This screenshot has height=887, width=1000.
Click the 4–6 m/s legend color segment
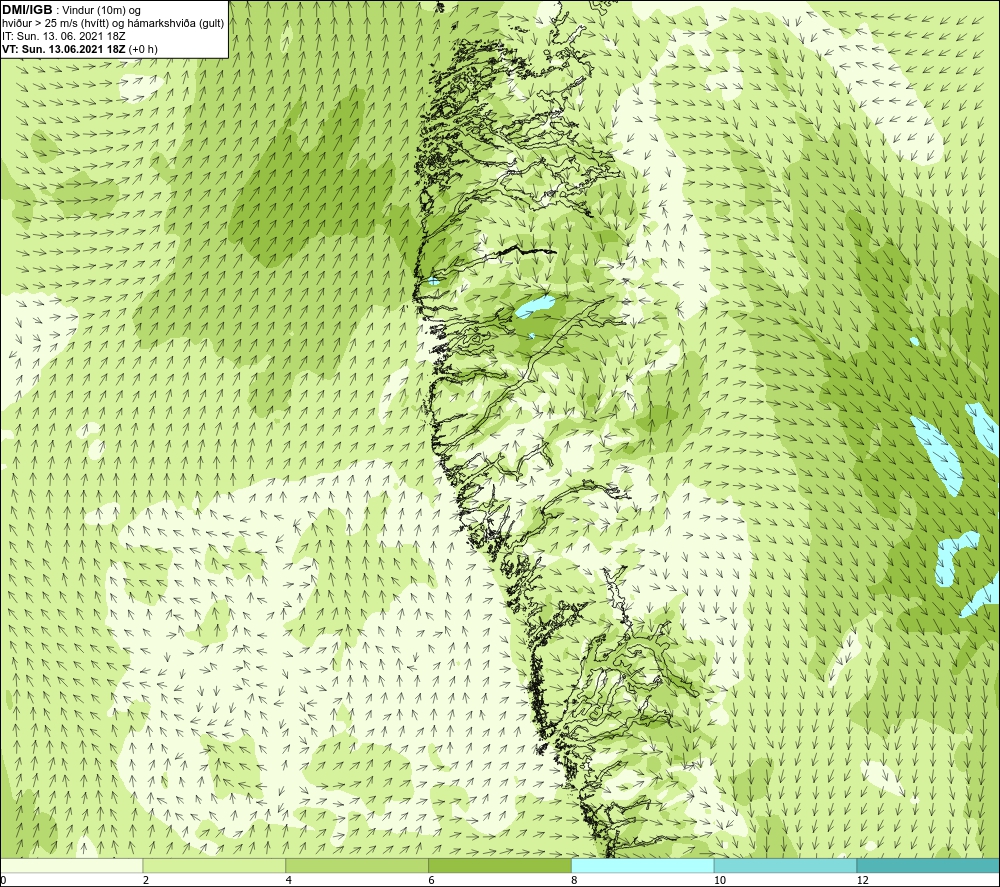tap(357, 865)
